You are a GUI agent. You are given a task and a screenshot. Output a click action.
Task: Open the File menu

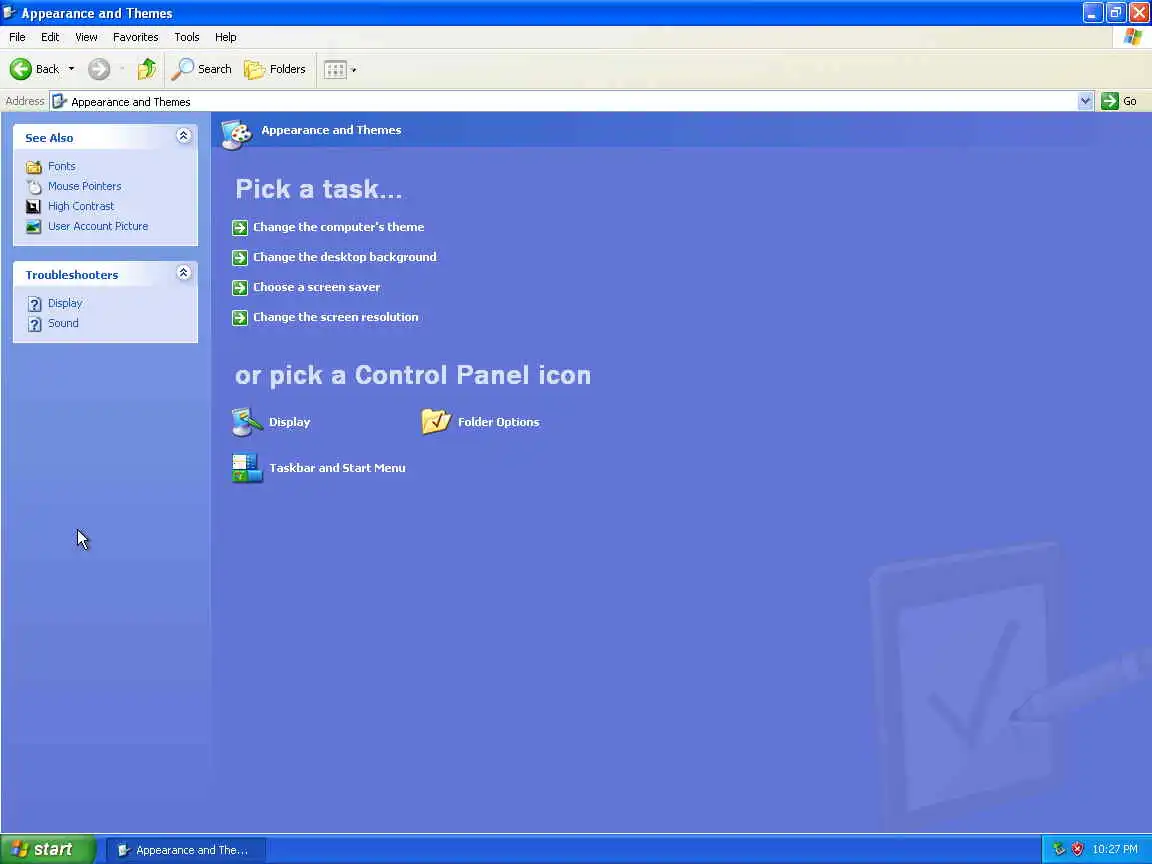click(17, 37)
